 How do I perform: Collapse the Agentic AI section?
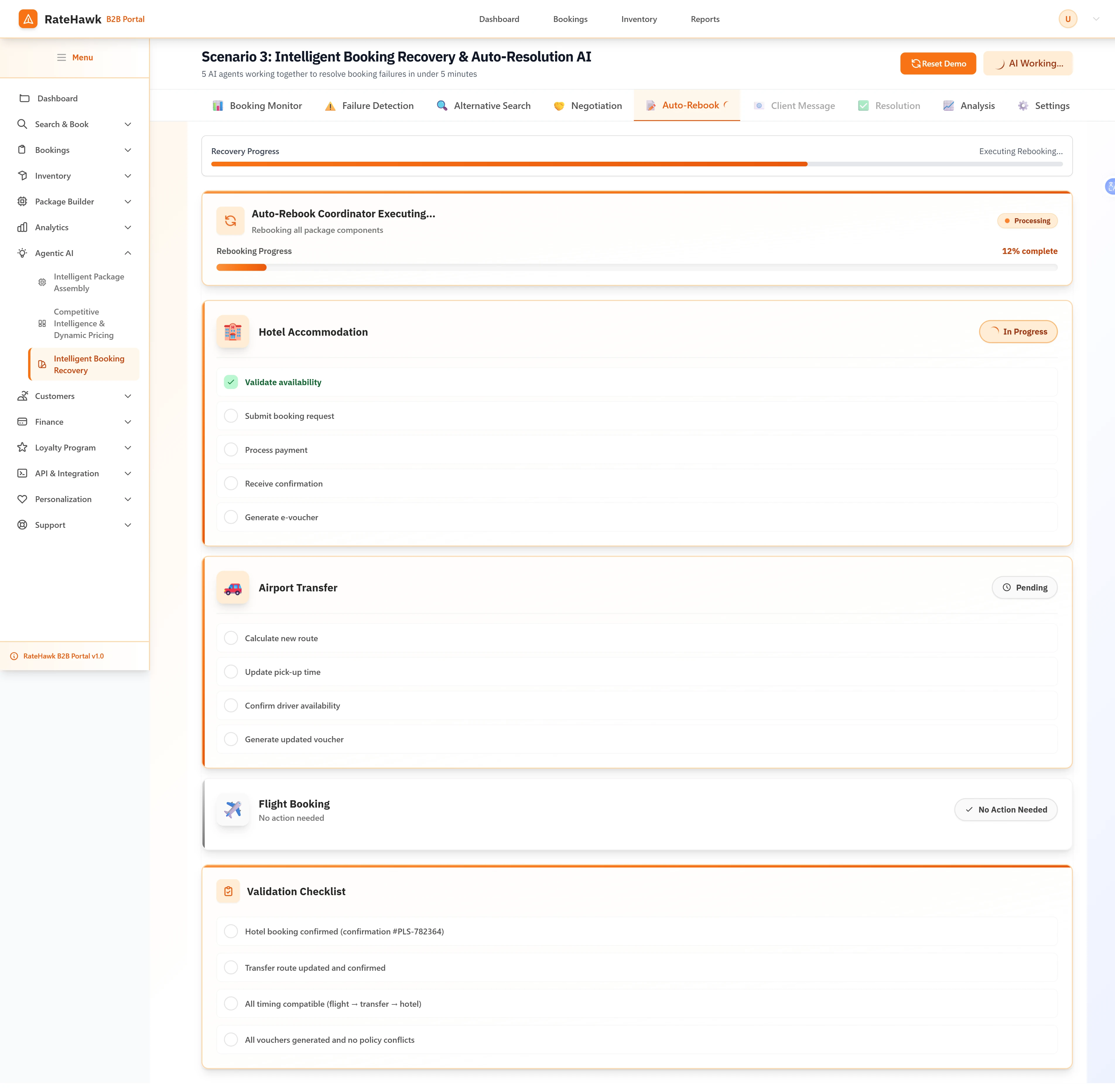pyautogui.click(x=127, y=253)
